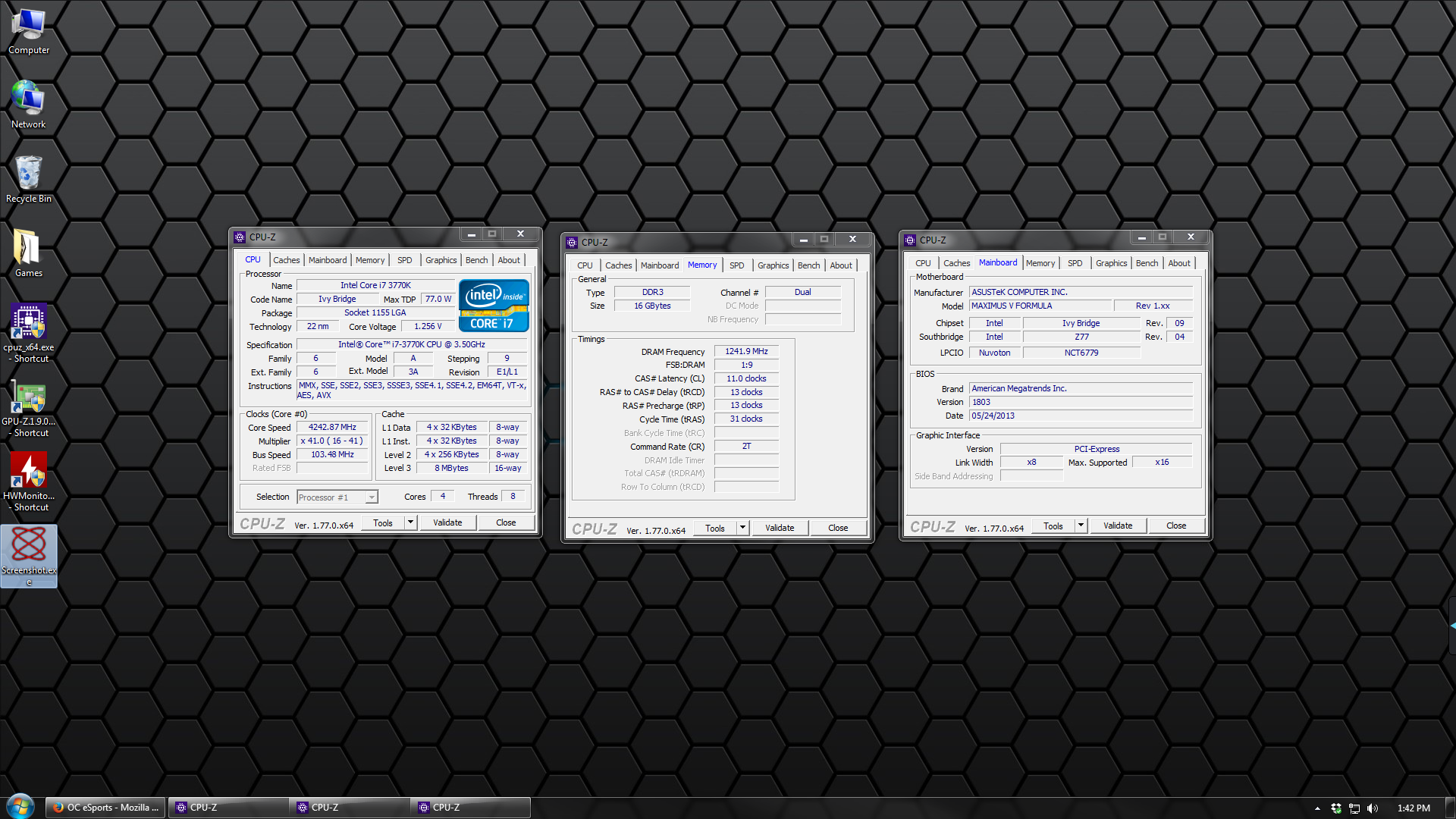Click title icon of left CPU-Z window

click(240, 237)
